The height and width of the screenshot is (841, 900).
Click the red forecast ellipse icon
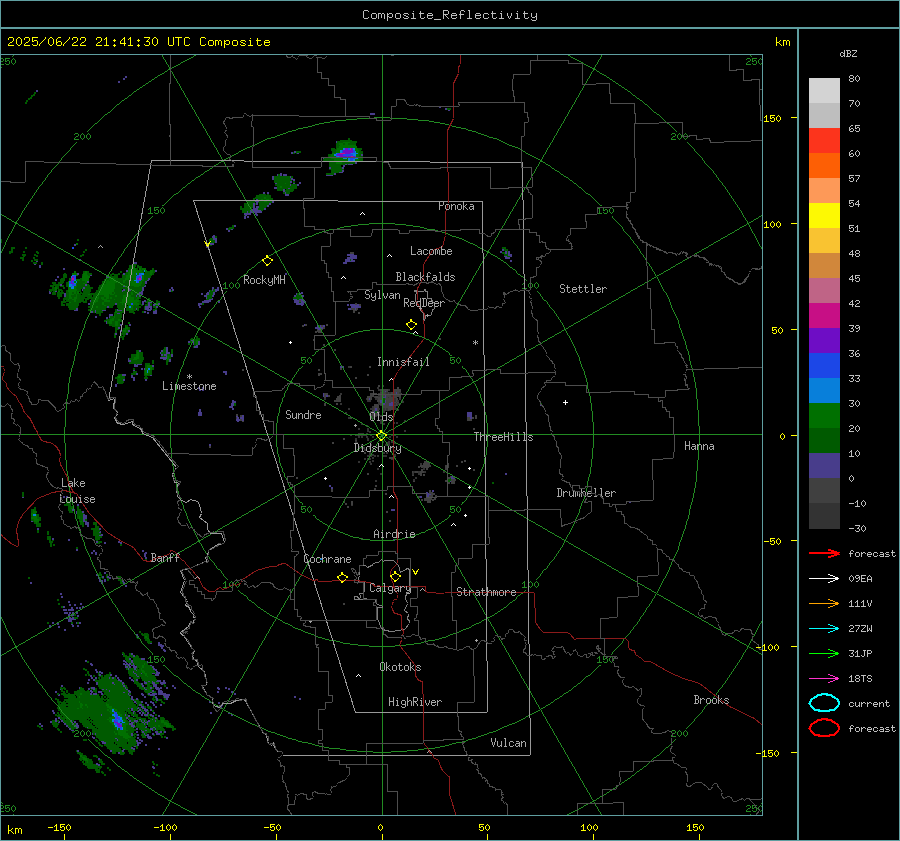click(x=824, y=728)
